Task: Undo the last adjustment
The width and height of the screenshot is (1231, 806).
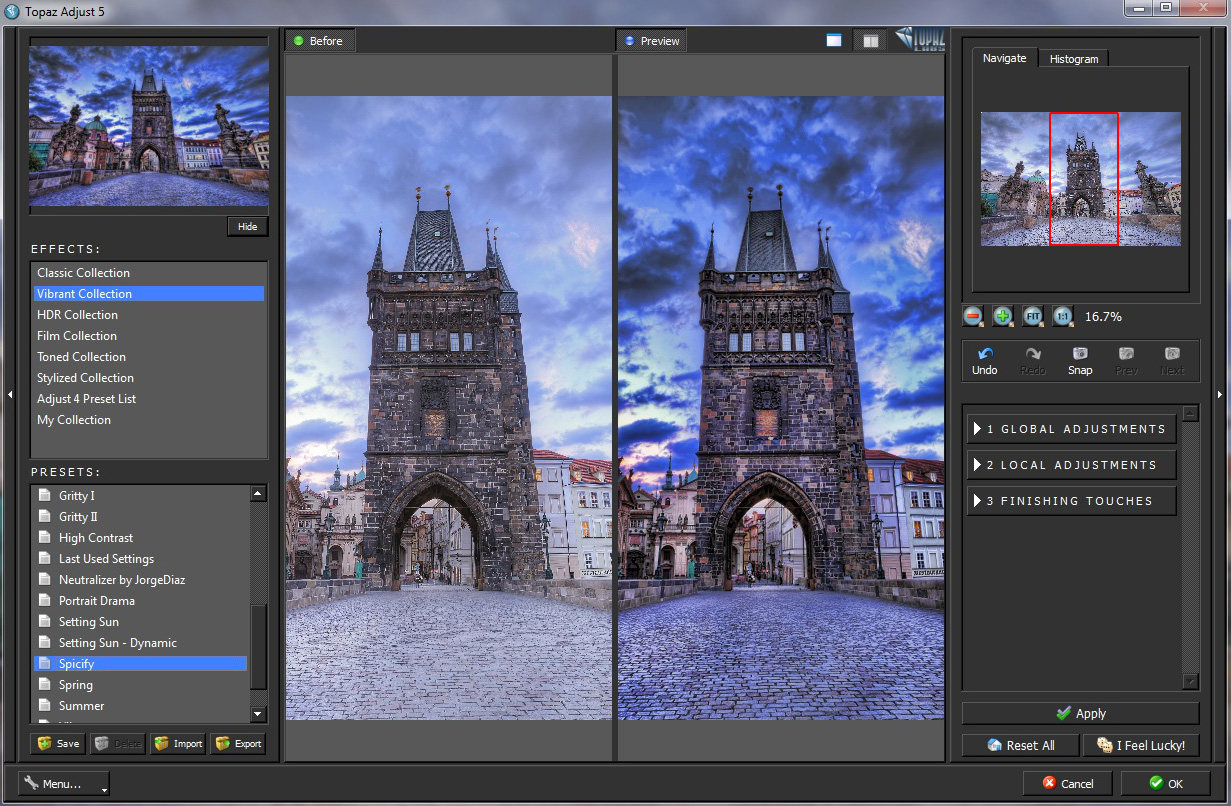Action: click(x=985, y=361)
